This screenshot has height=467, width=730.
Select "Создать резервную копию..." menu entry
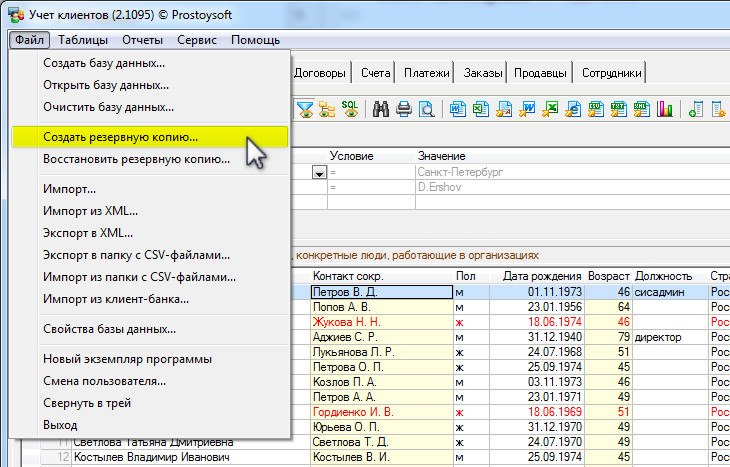click(120, 137)
